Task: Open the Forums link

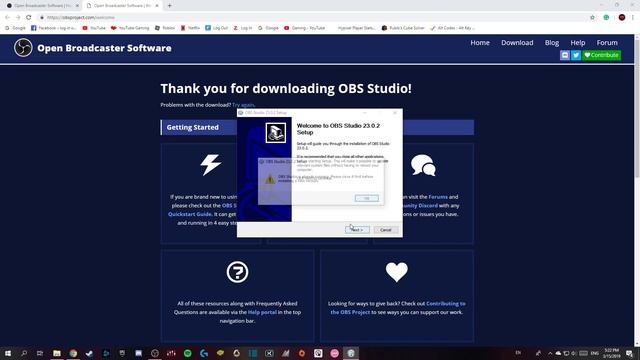Action: (438, 197)
